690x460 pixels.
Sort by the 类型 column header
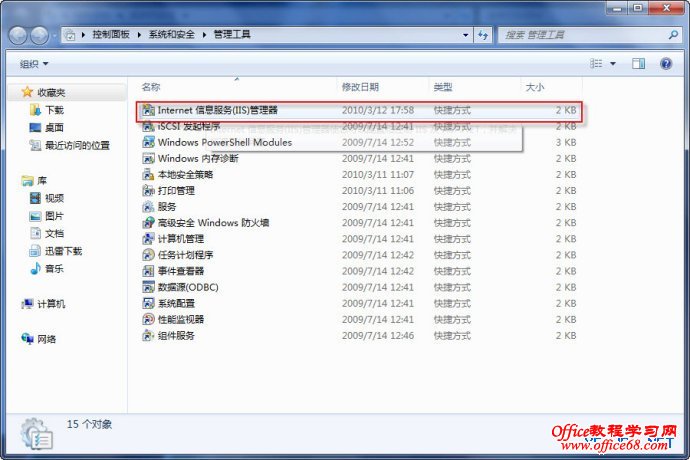(443, 87)
